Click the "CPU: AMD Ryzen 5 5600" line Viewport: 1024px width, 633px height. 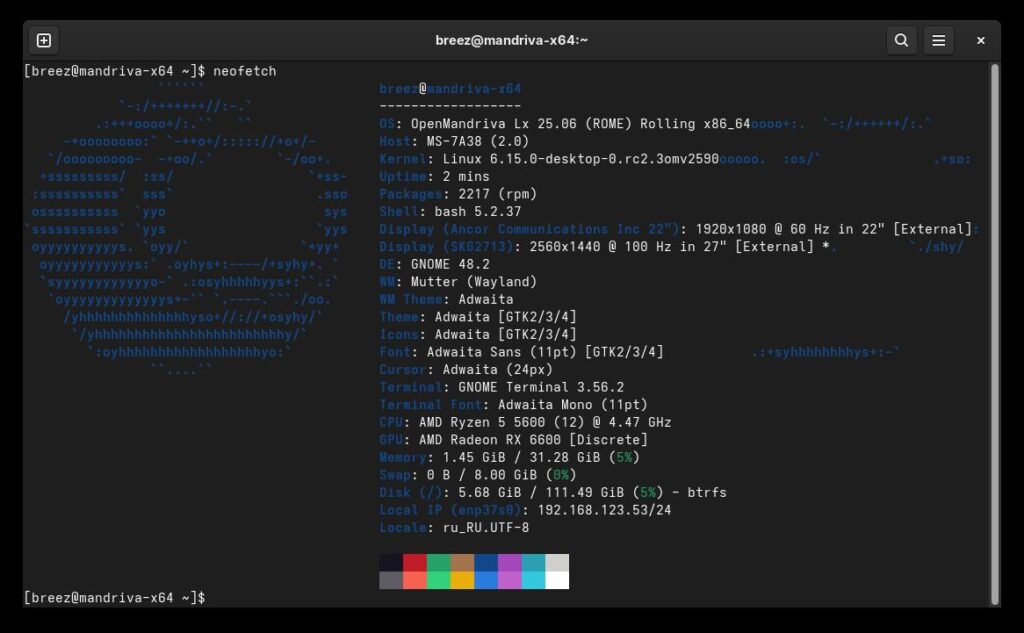point(525,423)
